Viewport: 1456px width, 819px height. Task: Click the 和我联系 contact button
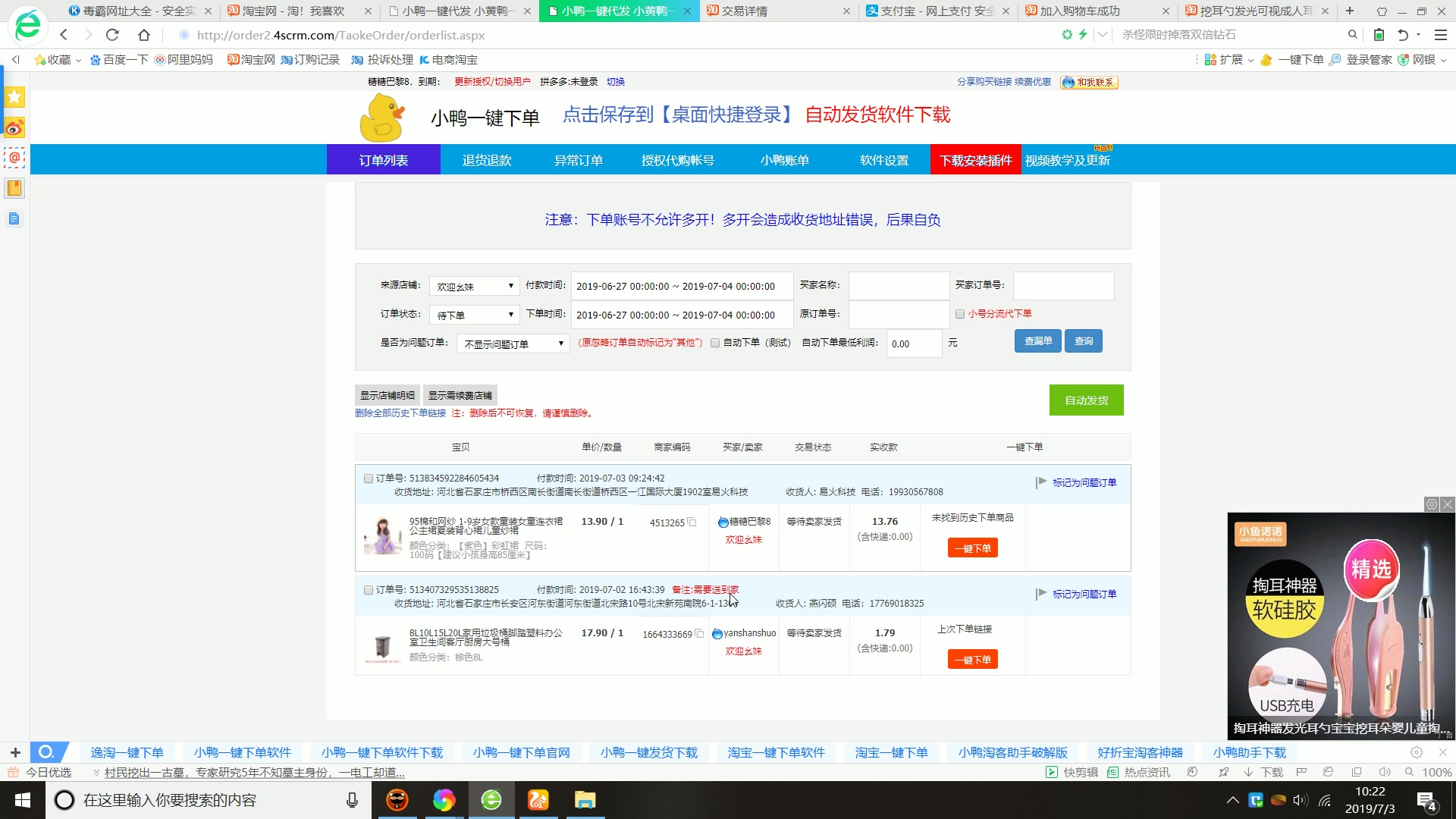[x=1090, y=82]
